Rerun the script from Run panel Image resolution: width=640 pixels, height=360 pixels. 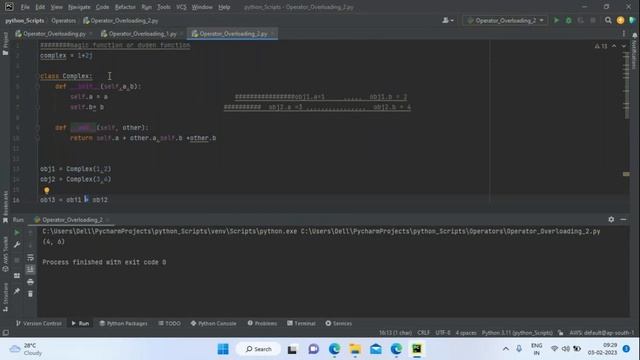click(x=17, y=233)
